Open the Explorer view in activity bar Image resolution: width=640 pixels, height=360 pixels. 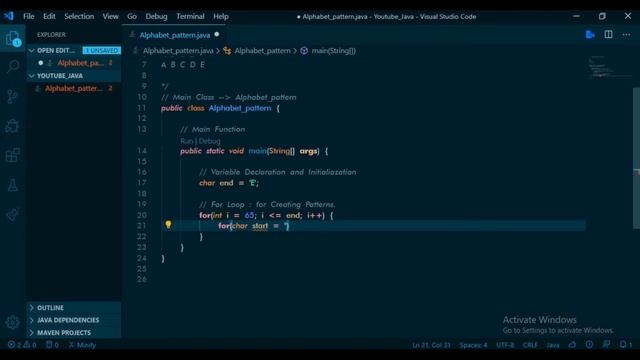[x=13, y=38]
